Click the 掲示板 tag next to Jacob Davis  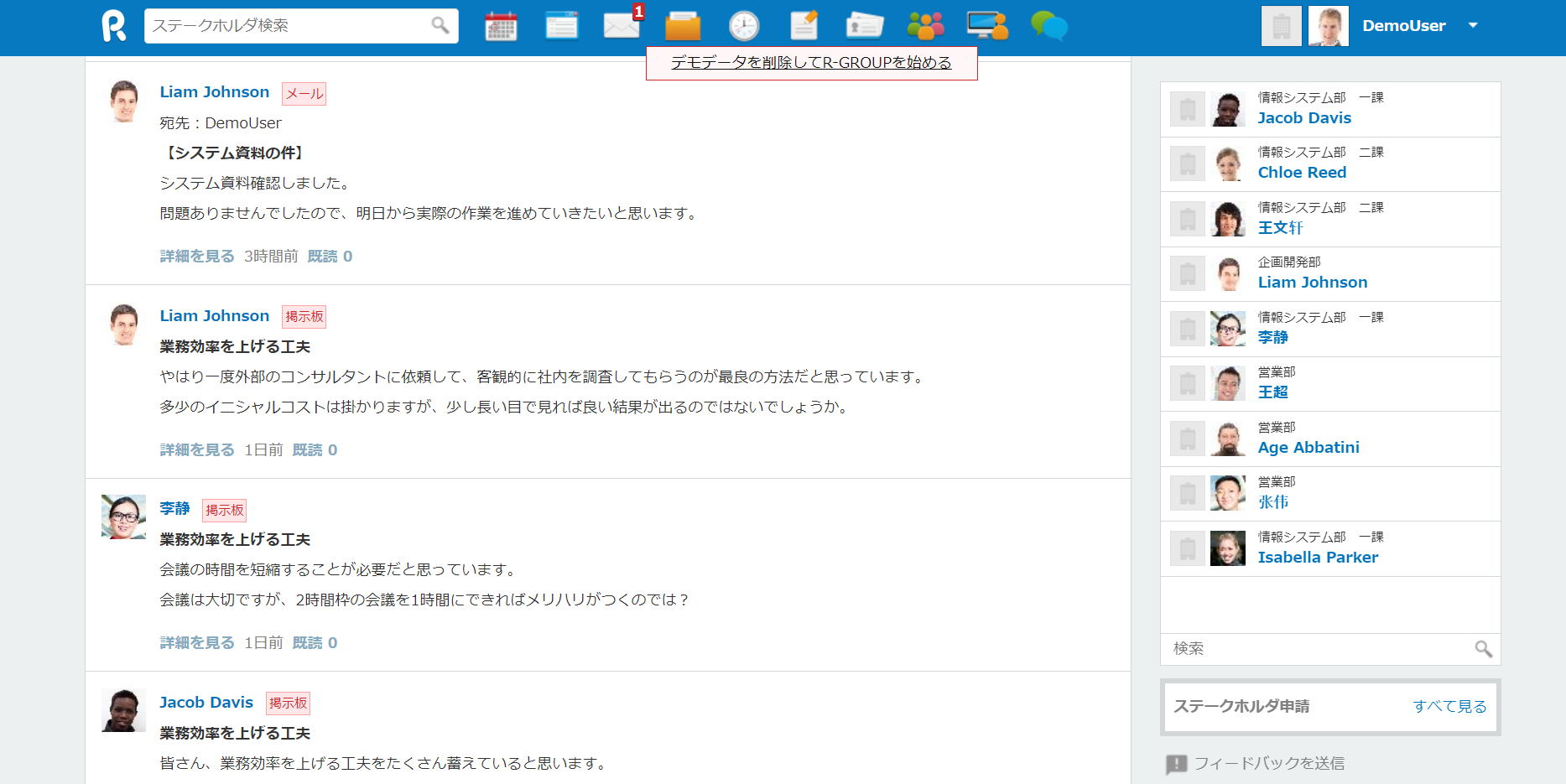[x=289, y=704]
